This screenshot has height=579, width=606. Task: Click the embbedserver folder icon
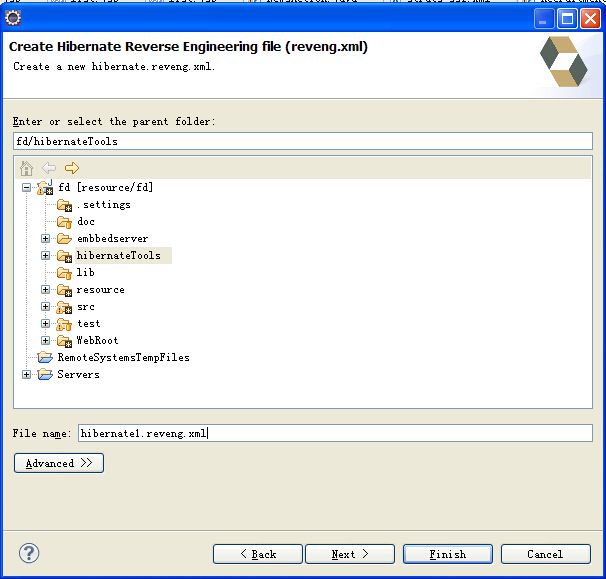64,239
